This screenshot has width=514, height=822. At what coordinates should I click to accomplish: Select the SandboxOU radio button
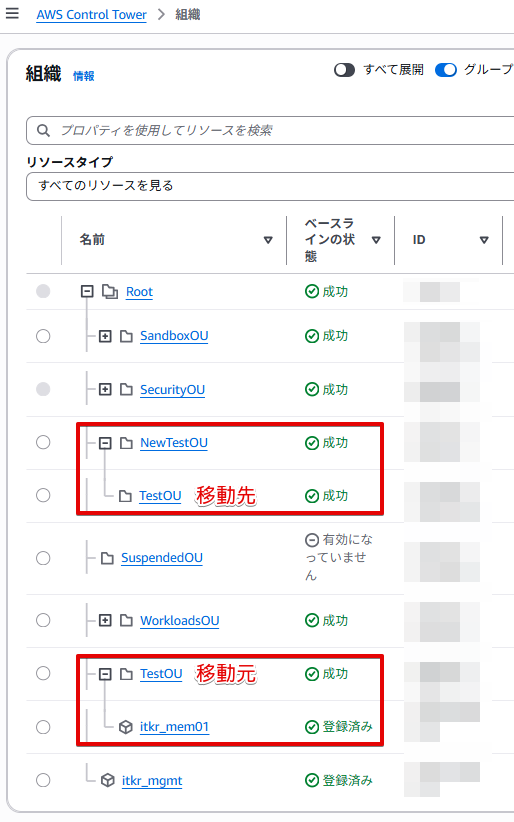pyautogui.click(x=43, y=336)
